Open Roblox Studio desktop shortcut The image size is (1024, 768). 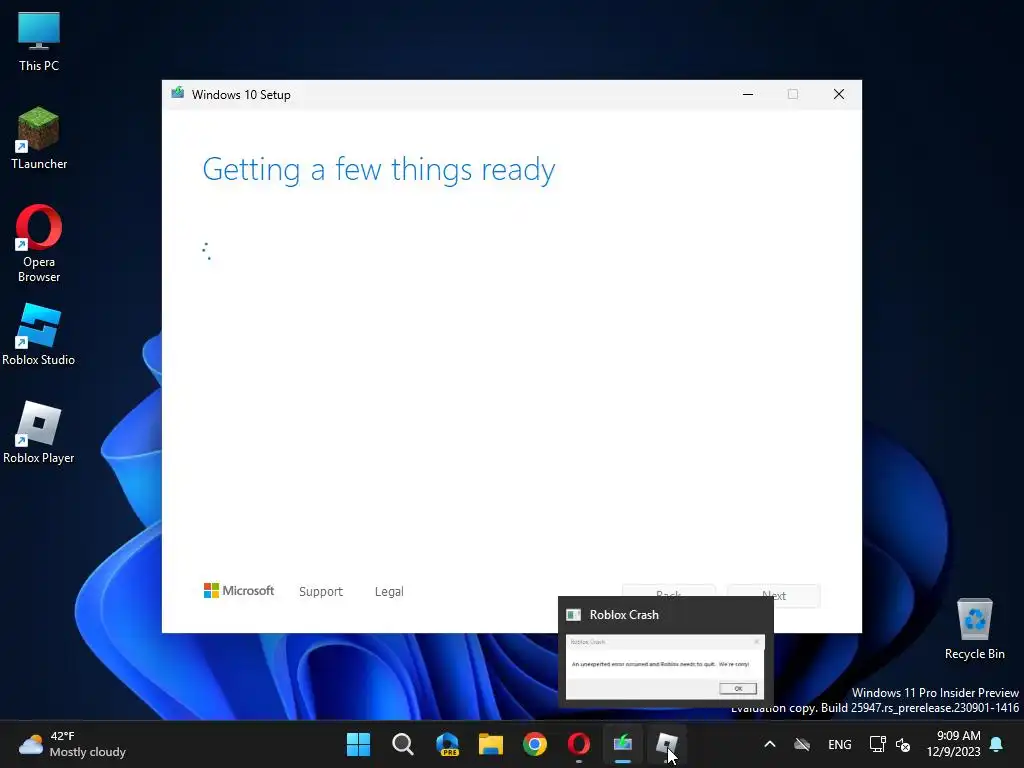[x=39, y=334]
